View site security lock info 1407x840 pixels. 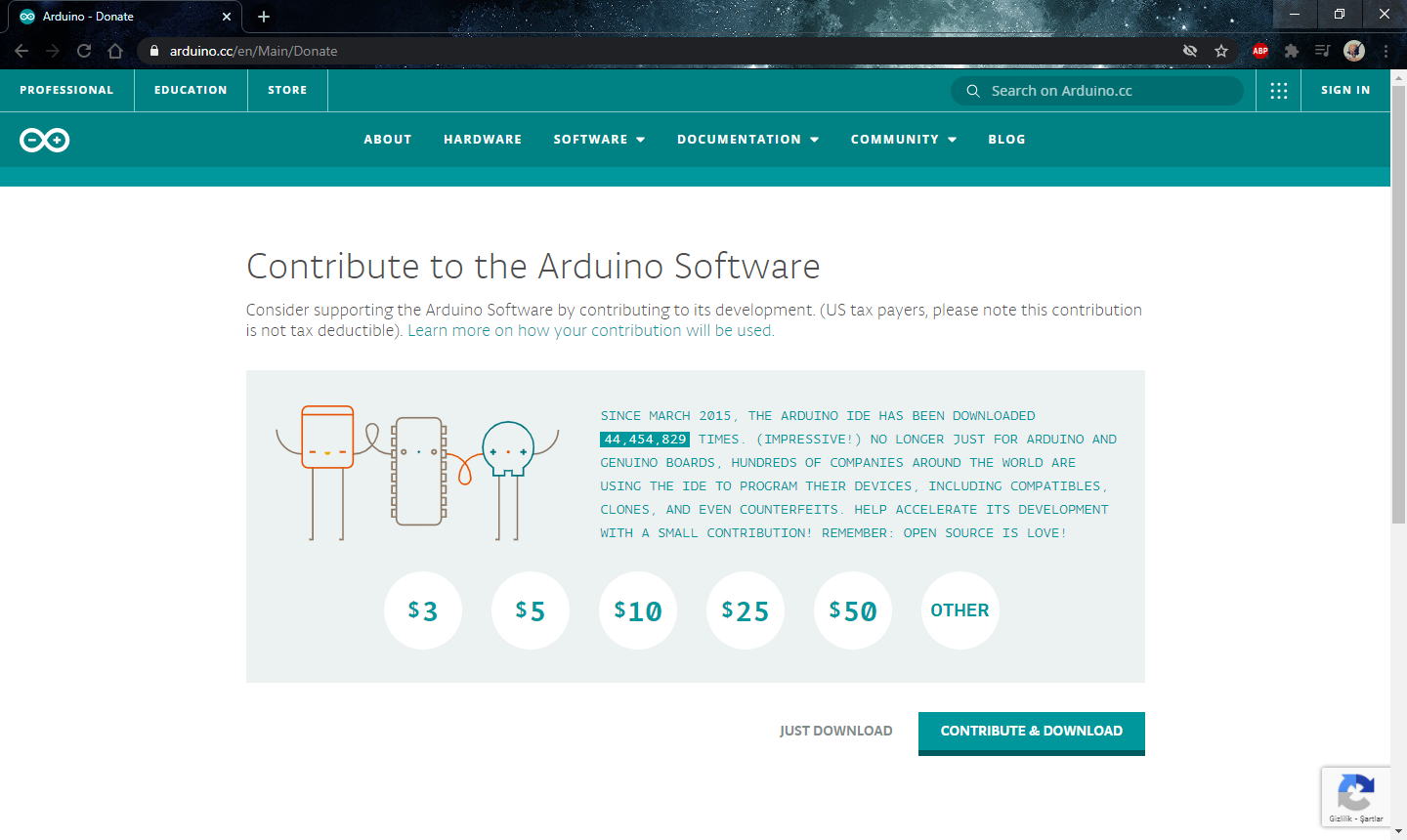[154, 51]
